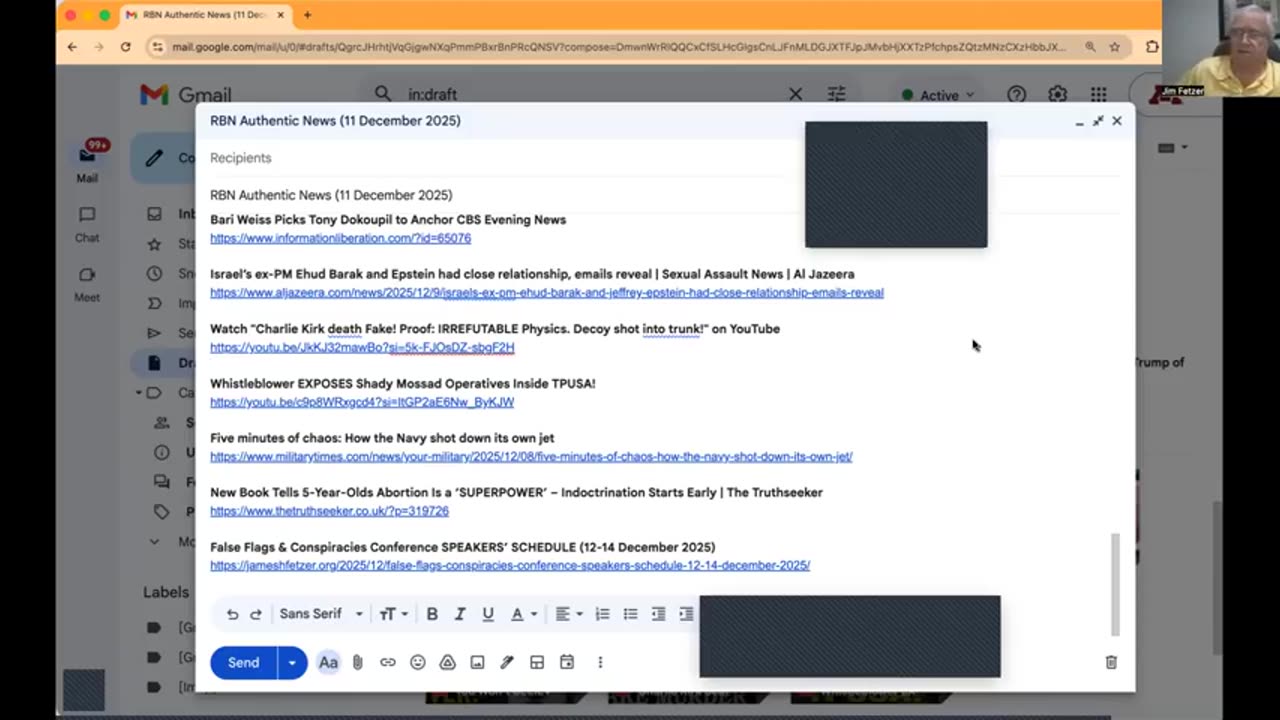Open the Active status dropdown
1280x720 pixels.
(x=938, y=95)
